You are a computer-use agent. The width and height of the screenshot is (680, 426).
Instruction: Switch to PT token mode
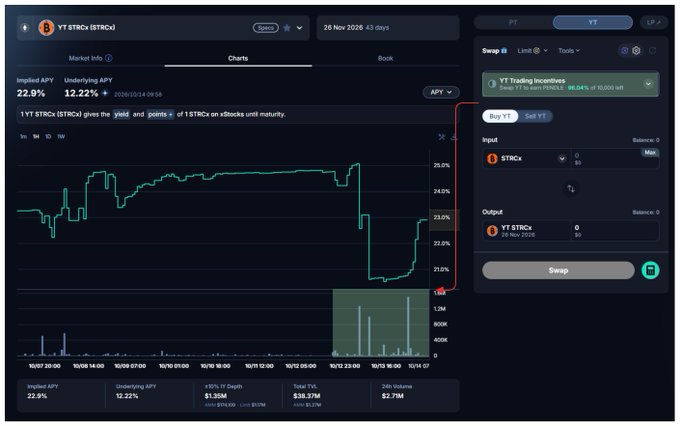(x=513, y=22)
